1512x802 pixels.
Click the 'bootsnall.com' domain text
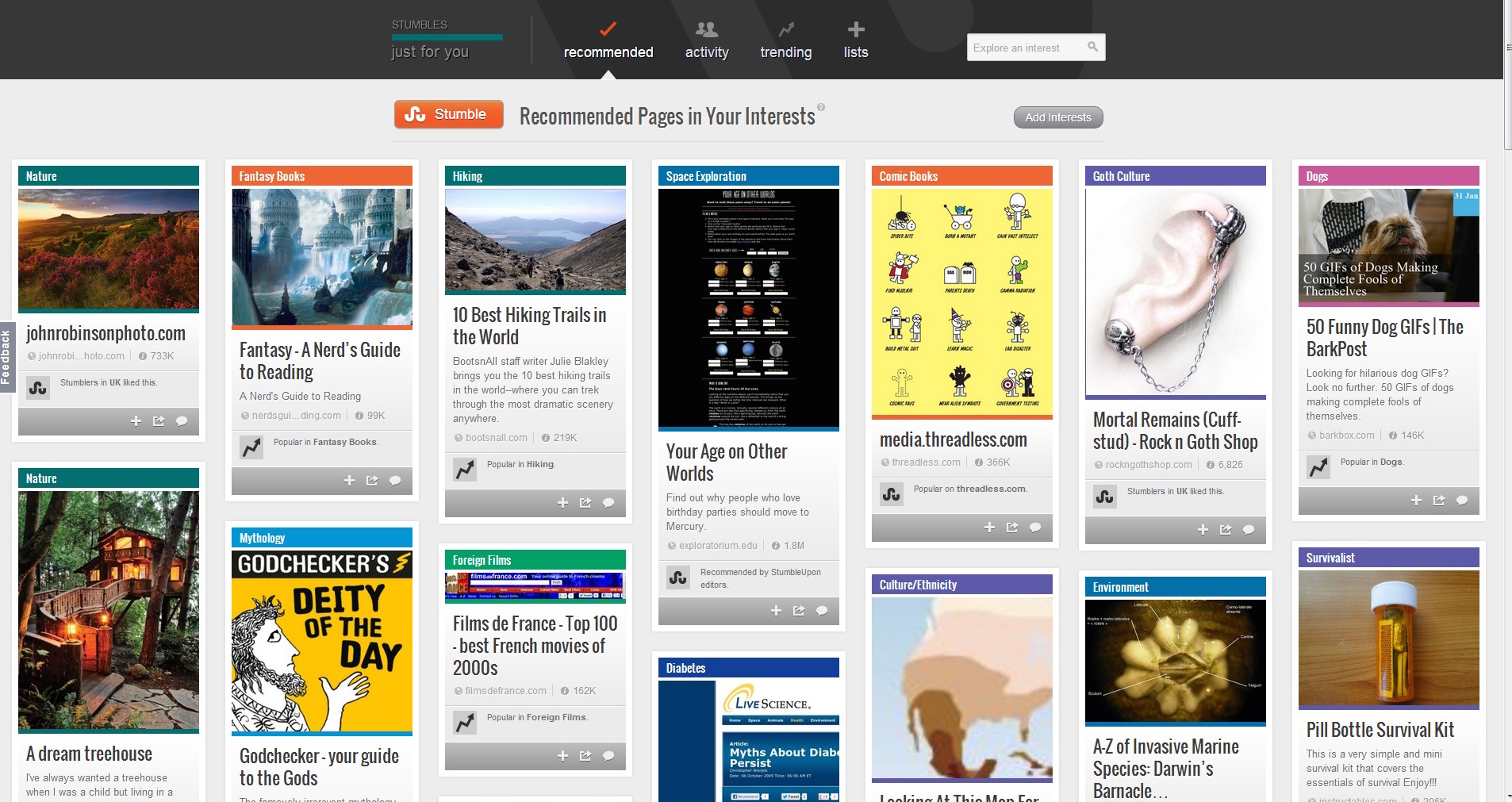coord(497,438)
